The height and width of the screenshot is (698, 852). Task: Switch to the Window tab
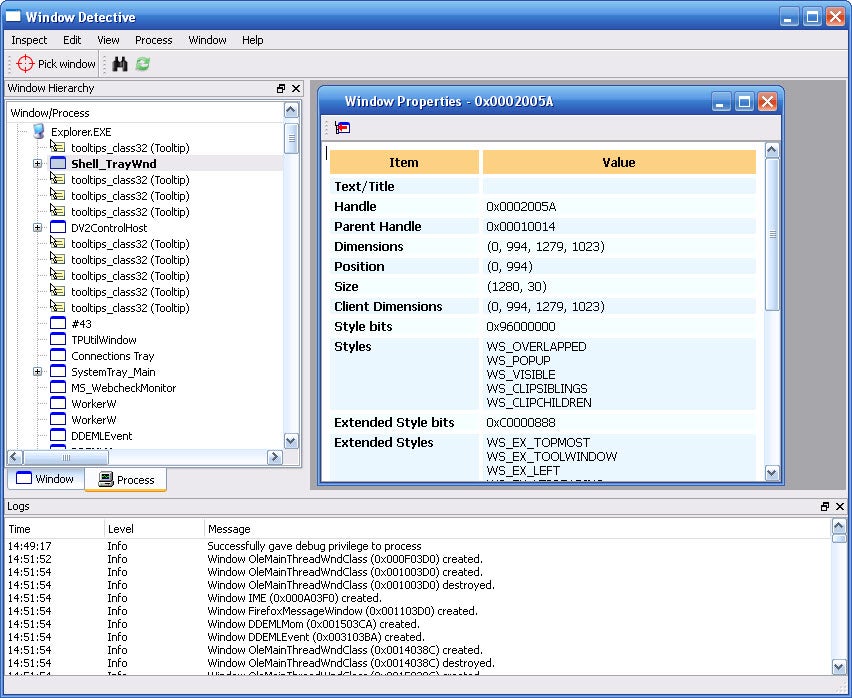[45, 479]
